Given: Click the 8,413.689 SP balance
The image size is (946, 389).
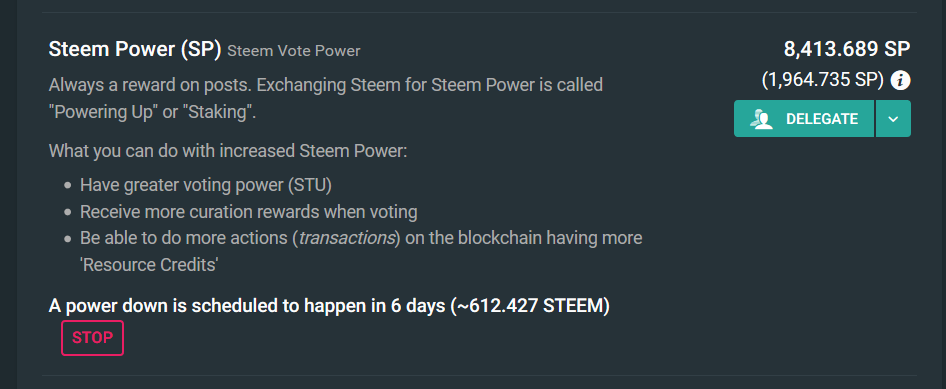Looking at the screenshot, I should (846, 49).
